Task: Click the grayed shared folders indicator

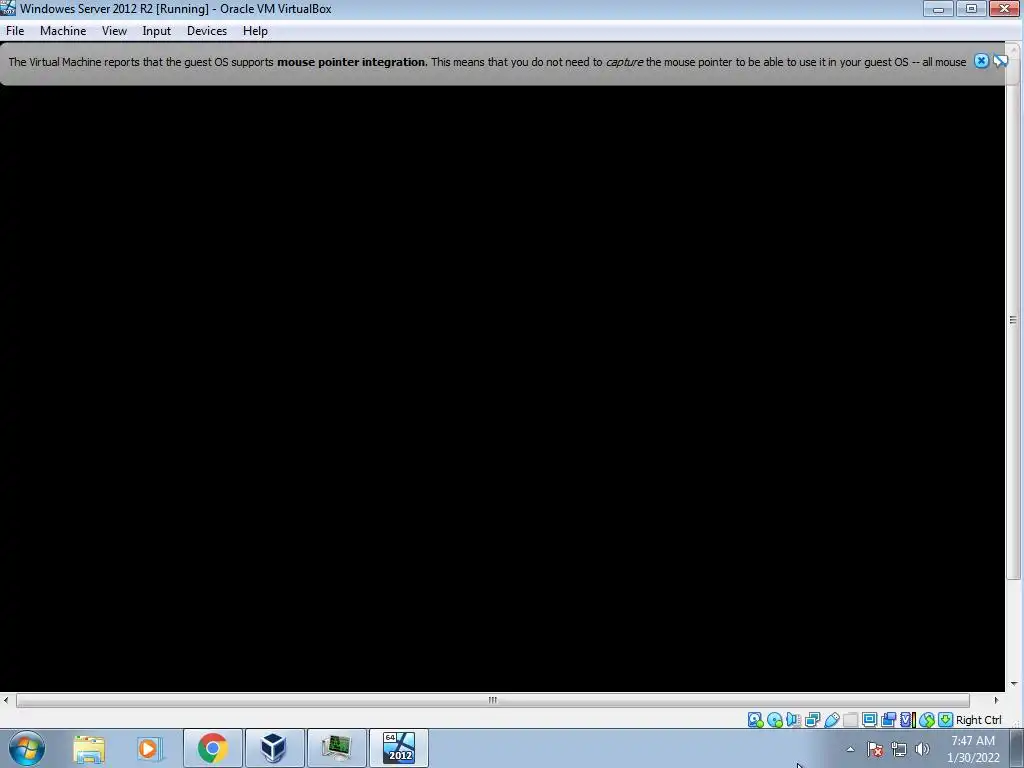Action: pos(850,720)
